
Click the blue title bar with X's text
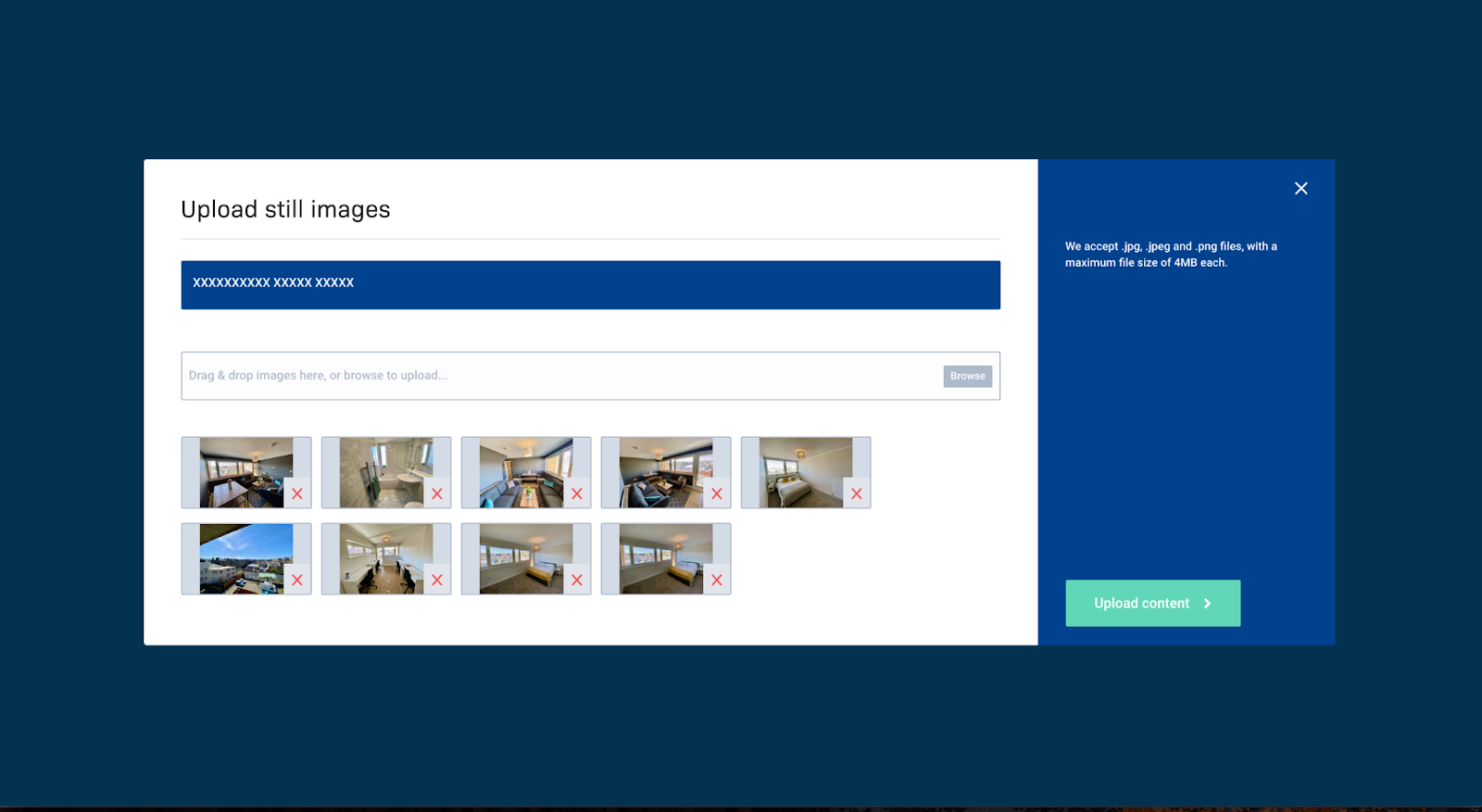(590, 284)
